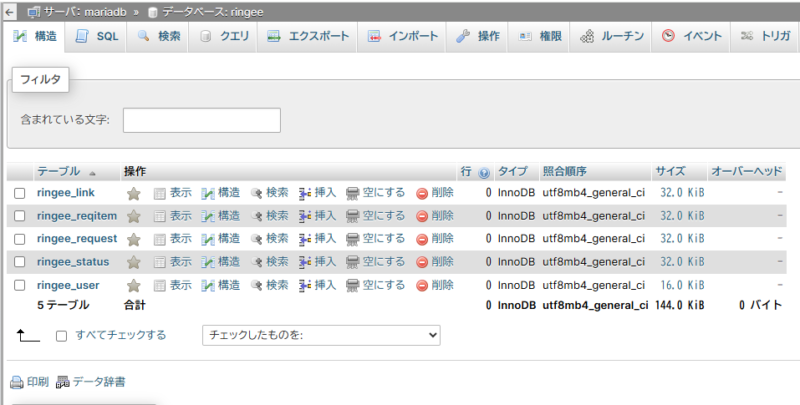Screen dimensions: 800x405
Task: Enable the すべてチェックする checkbox
Action: point(62,336)
